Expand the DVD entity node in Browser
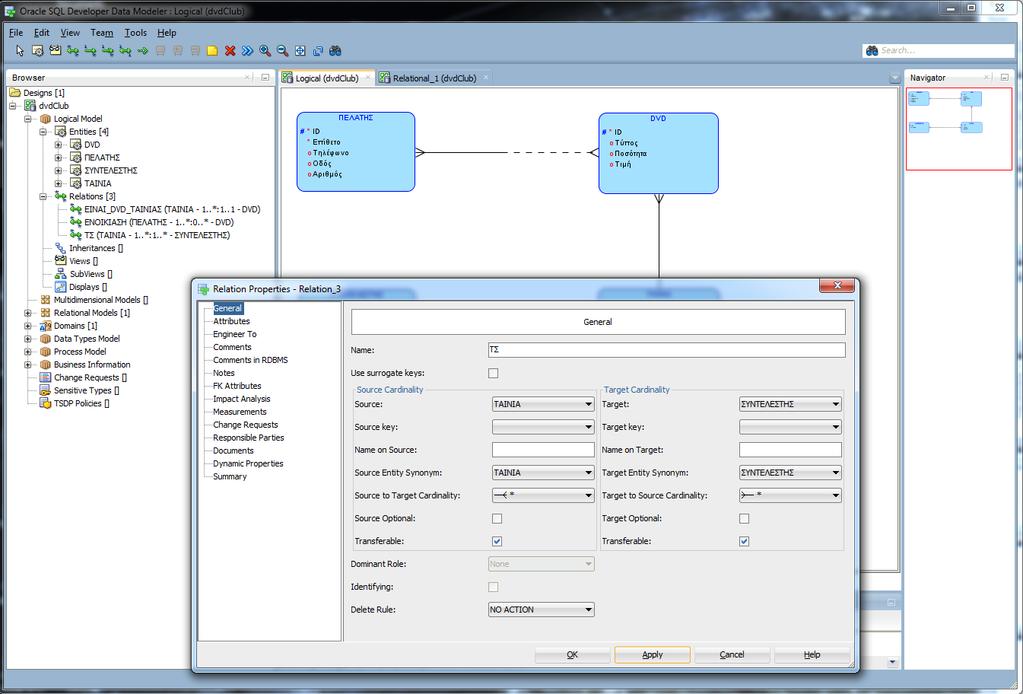 click(x=59, y=145)
